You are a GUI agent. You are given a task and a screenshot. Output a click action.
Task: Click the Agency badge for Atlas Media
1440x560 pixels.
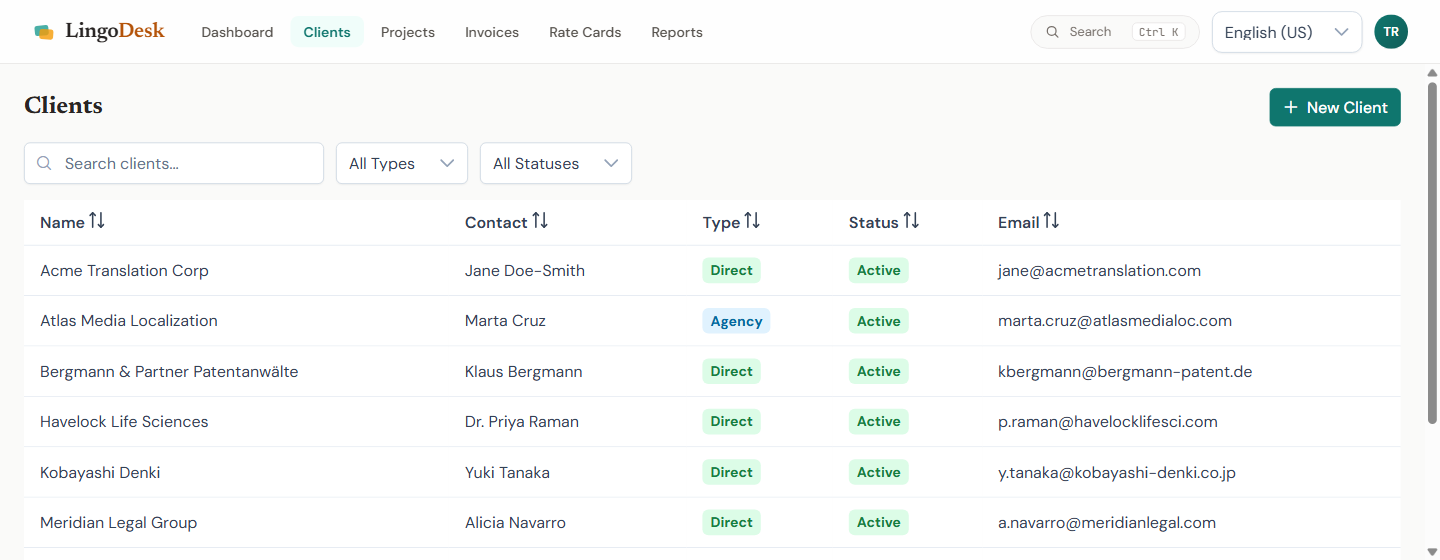[x=736, y=321]
